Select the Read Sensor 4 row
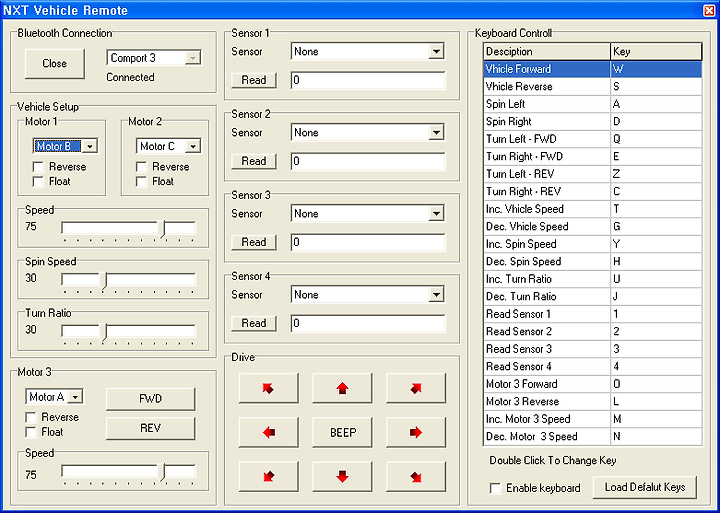The image size is (720, 513). tap(593, 366)
